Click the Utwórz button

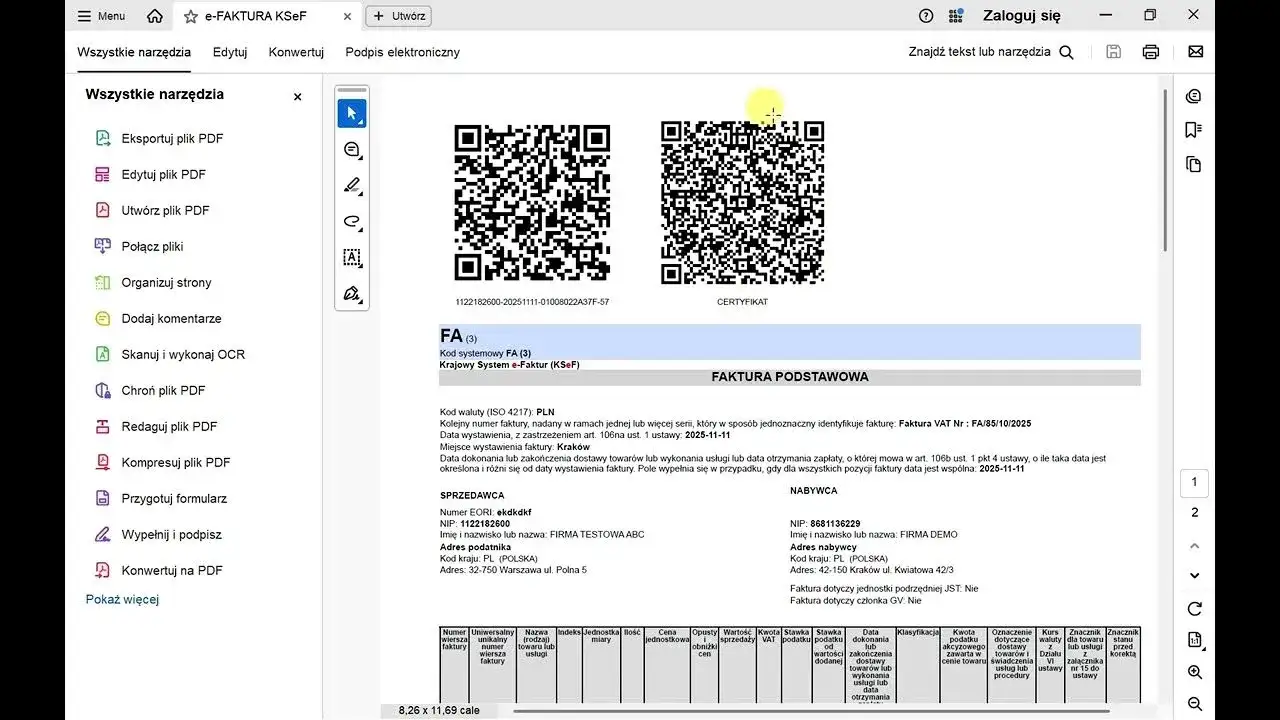[x=399, y=16]
